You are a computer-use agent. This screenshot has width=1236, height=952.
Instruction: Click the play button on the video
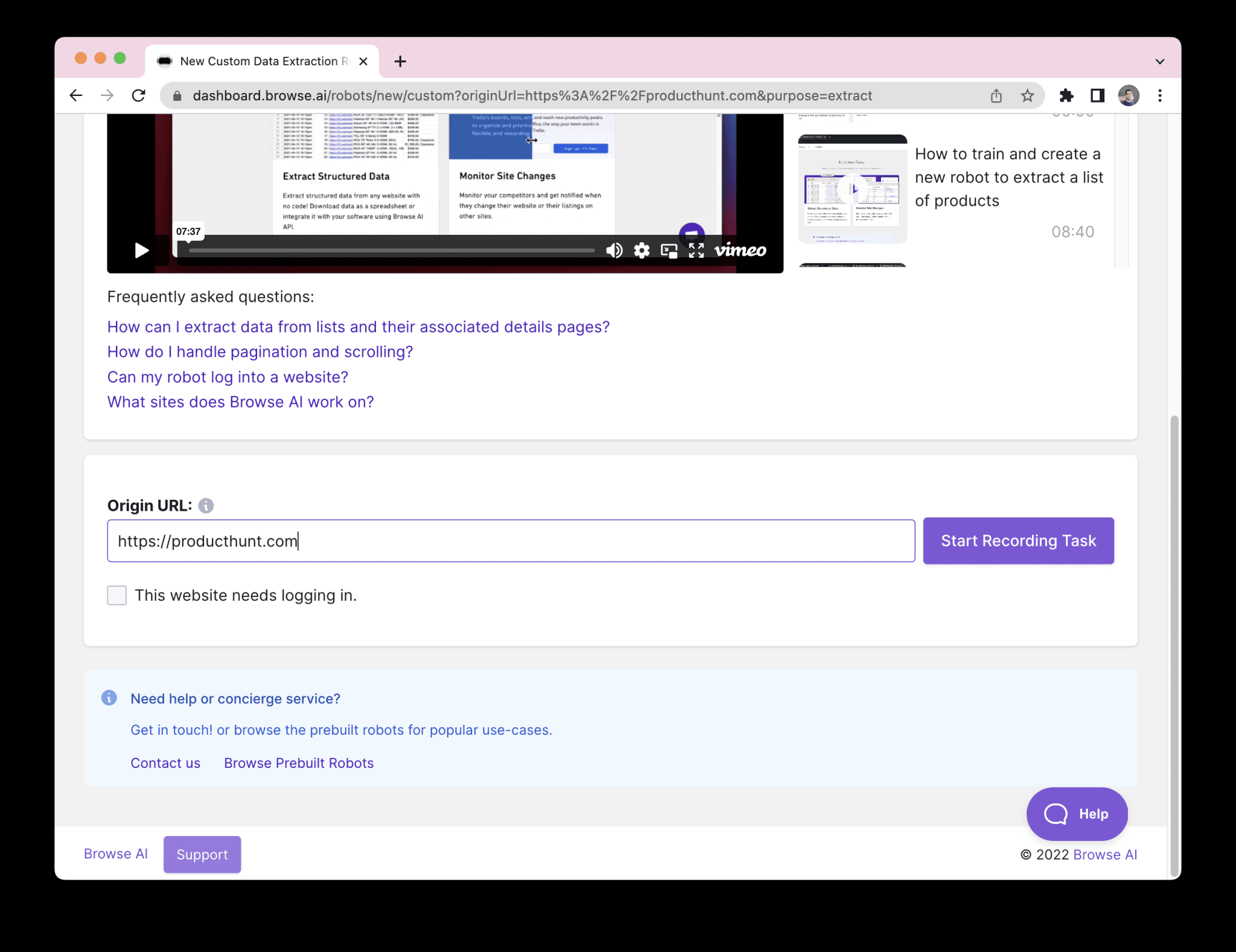[x=142, y=250]
